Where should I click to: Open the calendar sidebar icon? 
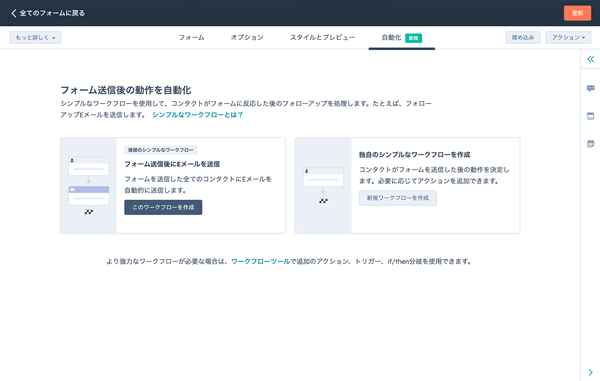point(590,143)
